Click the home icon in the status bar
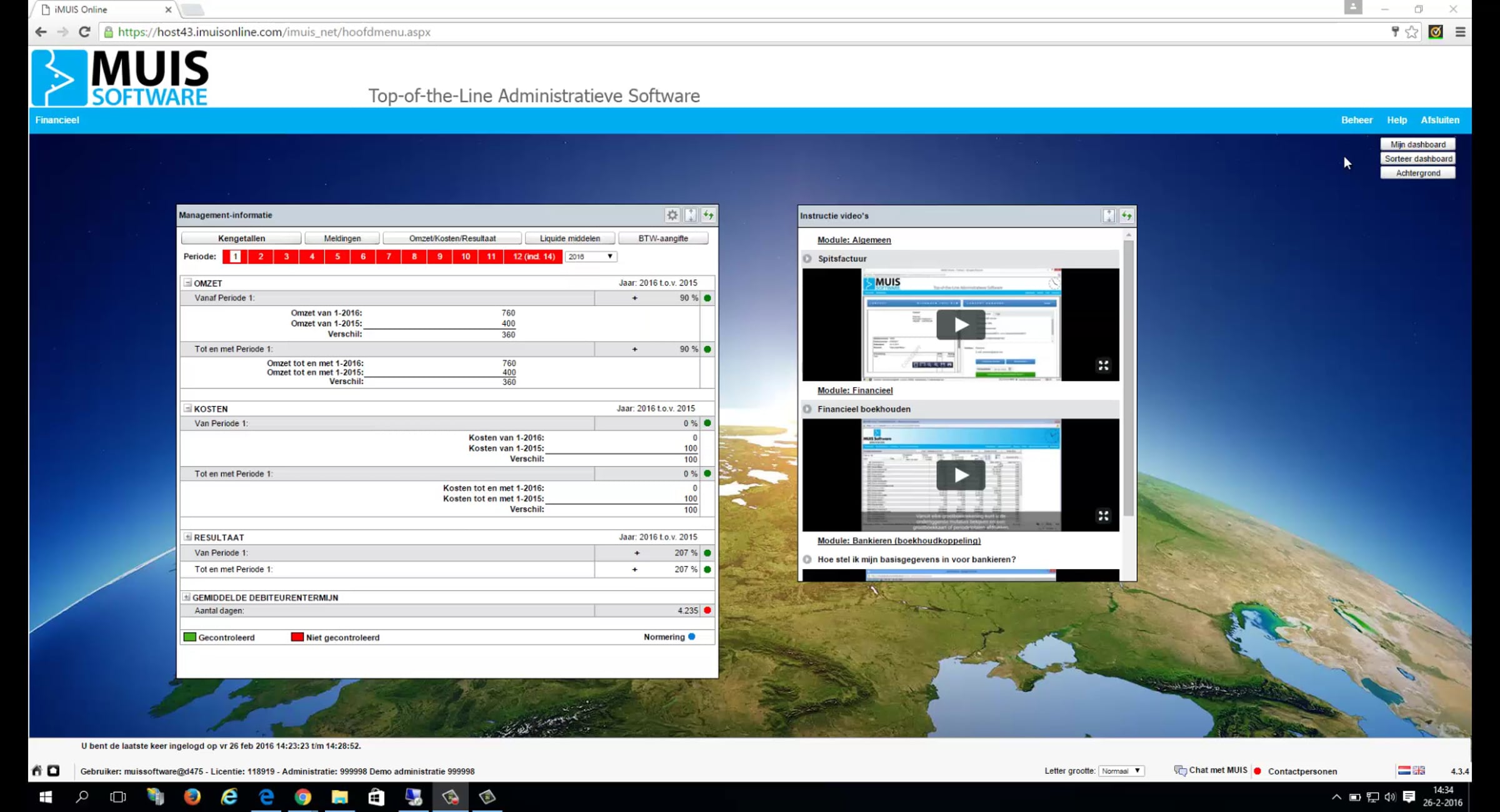This screenshot has width=1500, height=812. 37,771
